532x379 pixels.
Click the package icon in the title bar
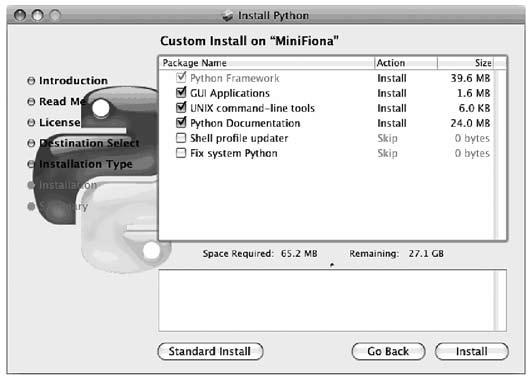click(x=228, y=15)
